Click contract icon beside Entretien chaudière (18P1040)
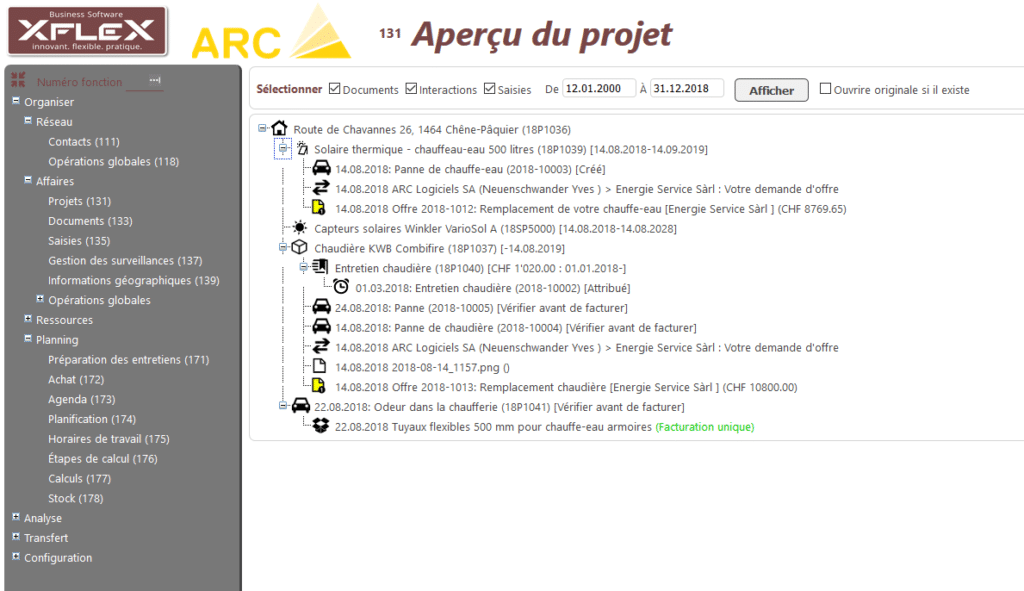 [320, 267]
